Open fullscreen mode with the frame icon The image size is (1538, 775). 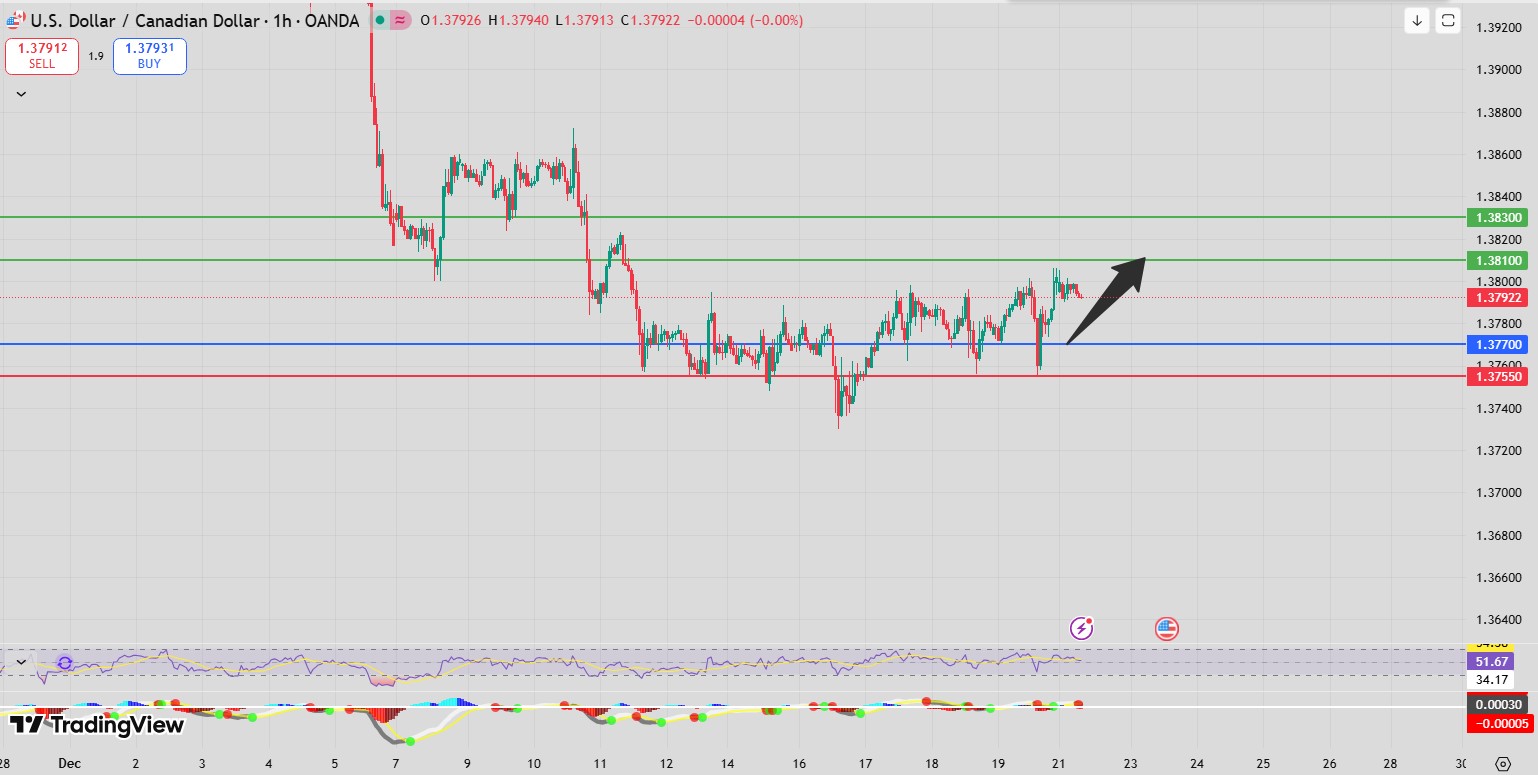1449,20
